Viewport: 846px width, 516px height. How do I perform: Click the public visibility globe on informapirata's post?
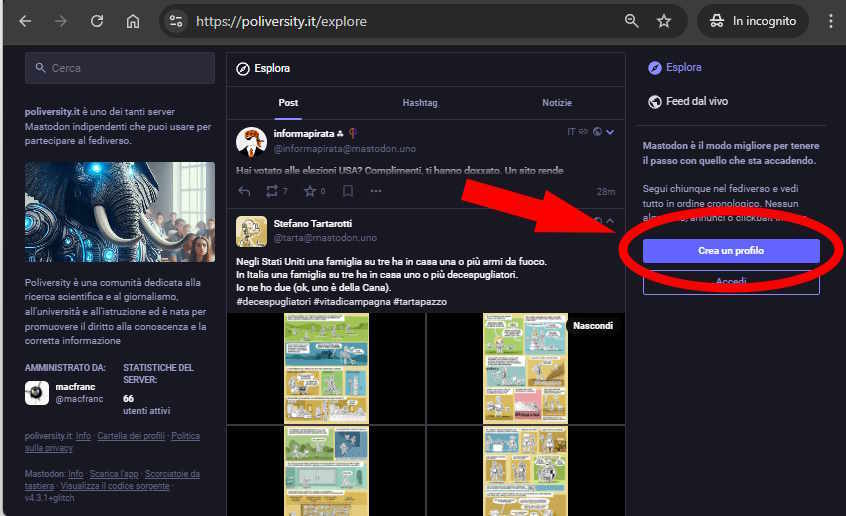[x=597, y=131]
